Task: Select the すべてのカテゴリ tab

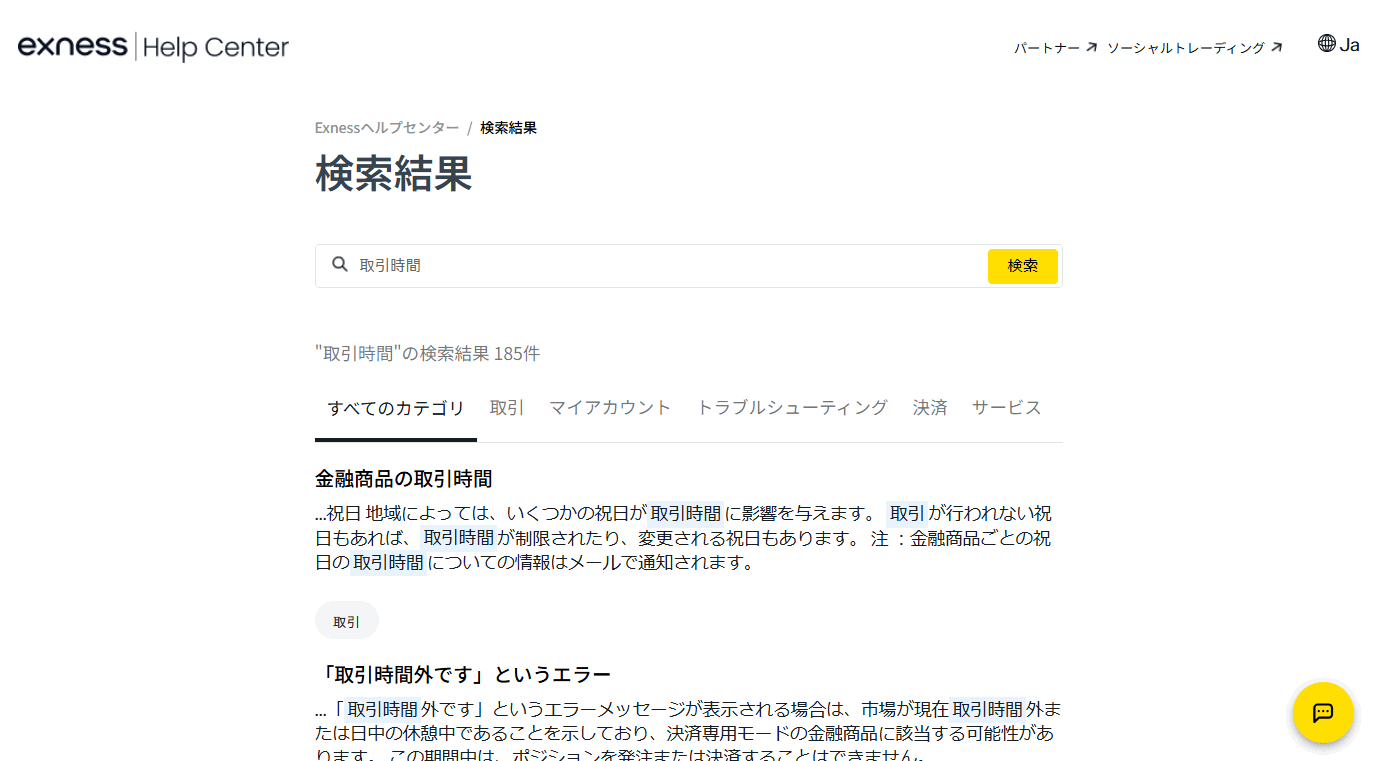Action: 395,407
